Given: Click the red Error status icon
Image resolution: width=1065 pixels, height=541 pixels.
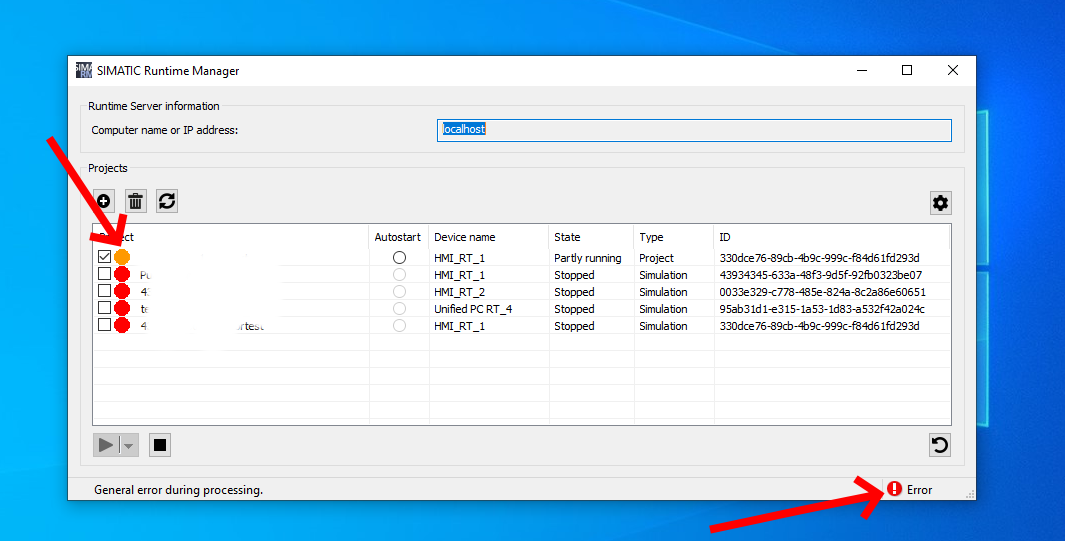Looking at the screenshot, I should pyautogui.click(x=895, y=489).
